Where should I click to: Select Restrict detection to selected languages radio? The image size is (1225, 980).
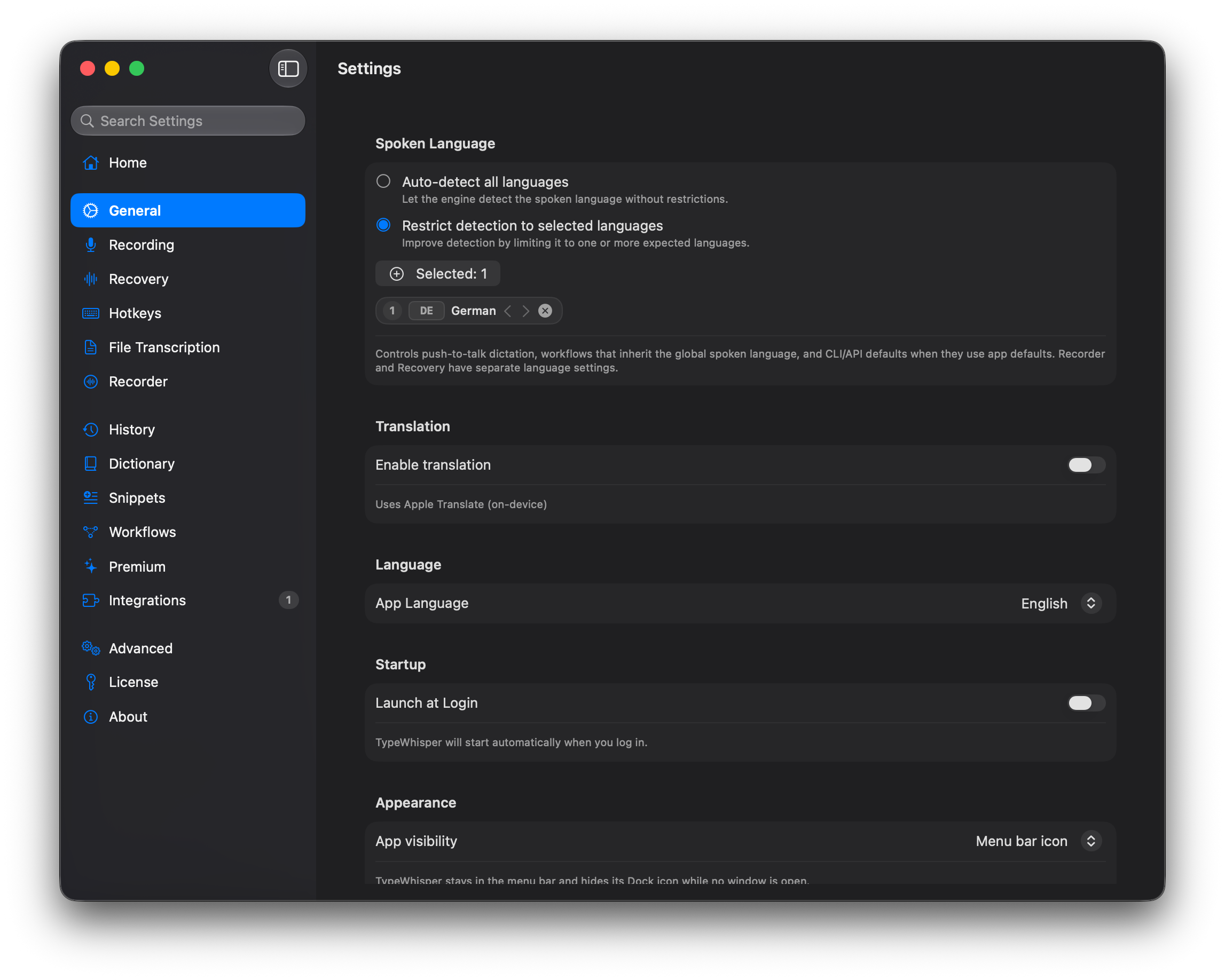(x=383, y=225)
